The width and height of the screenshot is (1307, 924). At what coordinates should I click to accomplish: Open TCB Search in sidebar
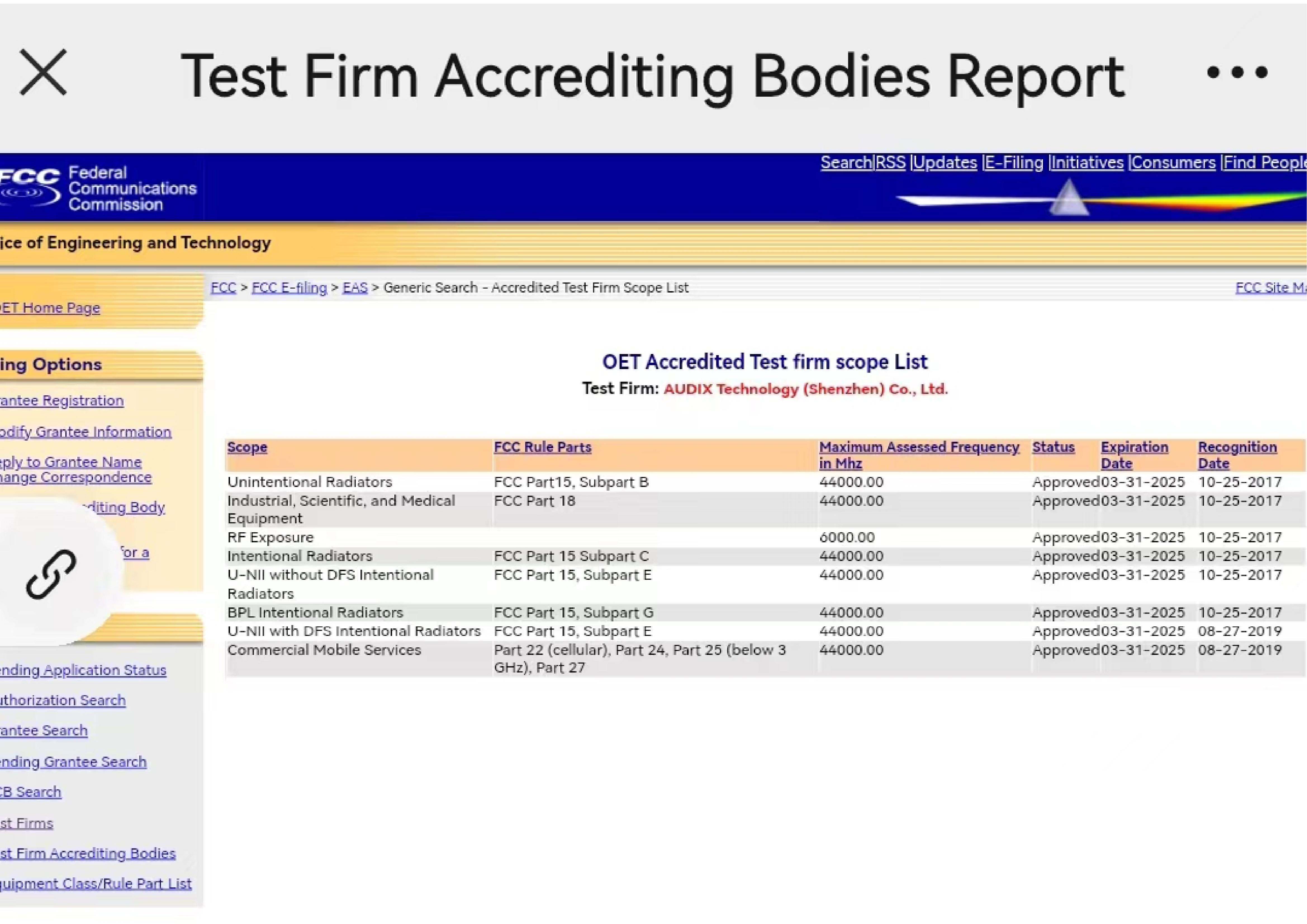pos(30,792)
